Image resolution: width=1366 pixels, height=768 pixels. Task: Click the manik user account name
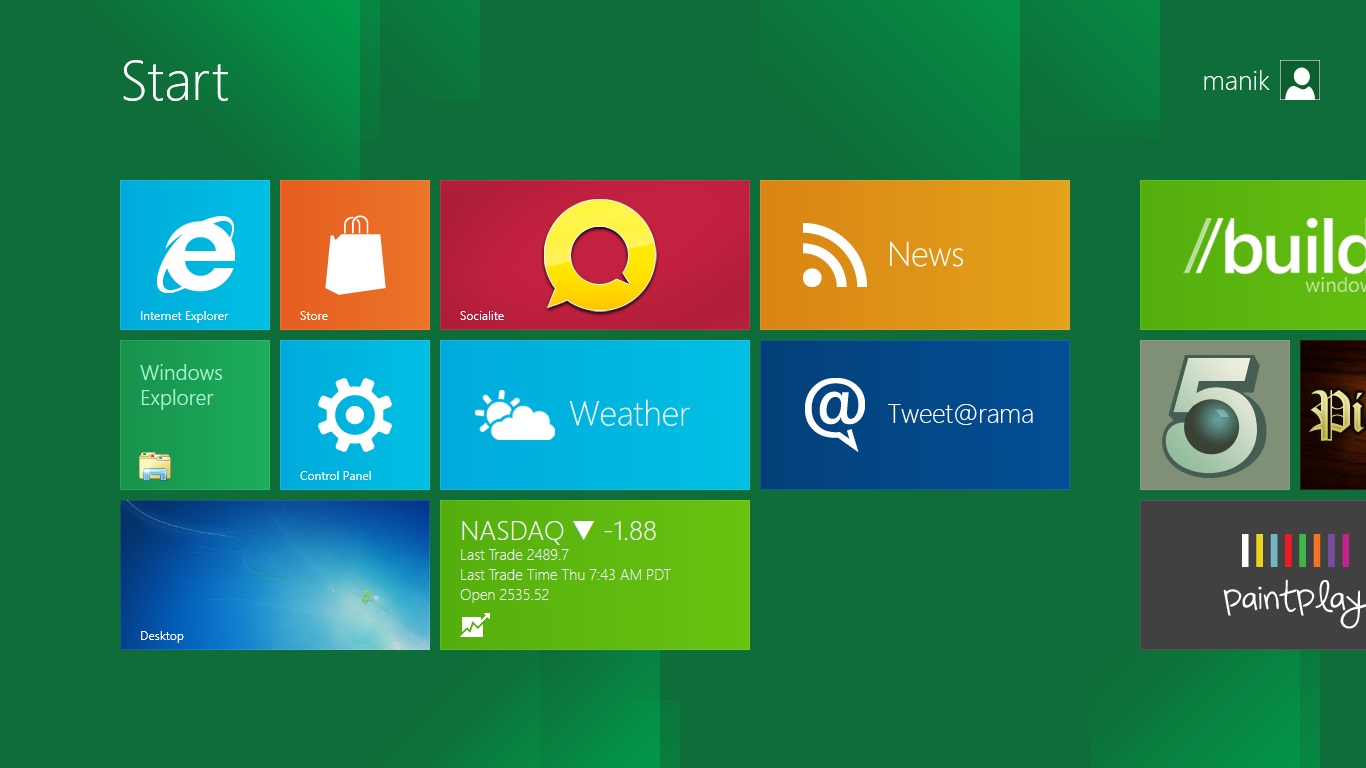tap(1235, 81)
